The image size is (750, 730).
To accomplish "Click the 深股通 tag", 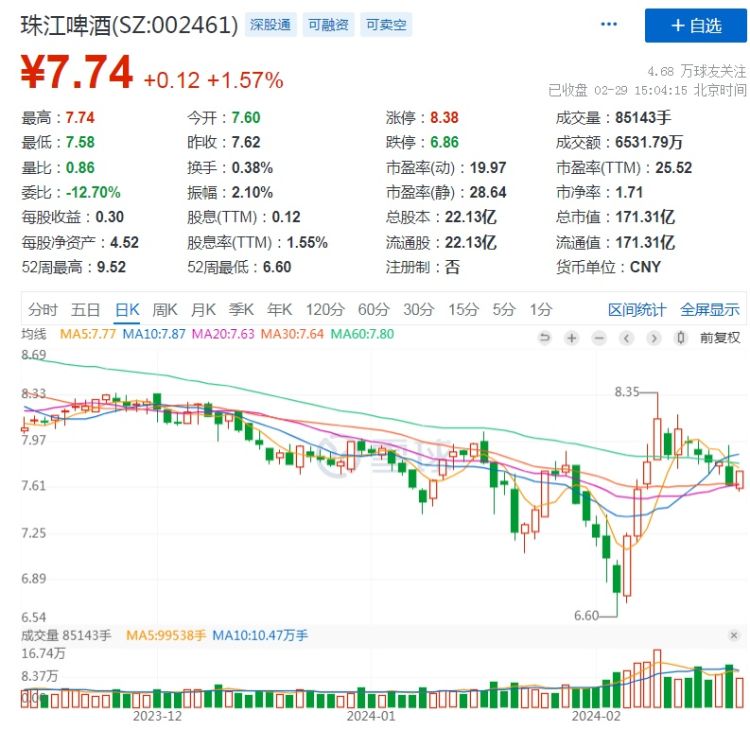I will point(270,24).
